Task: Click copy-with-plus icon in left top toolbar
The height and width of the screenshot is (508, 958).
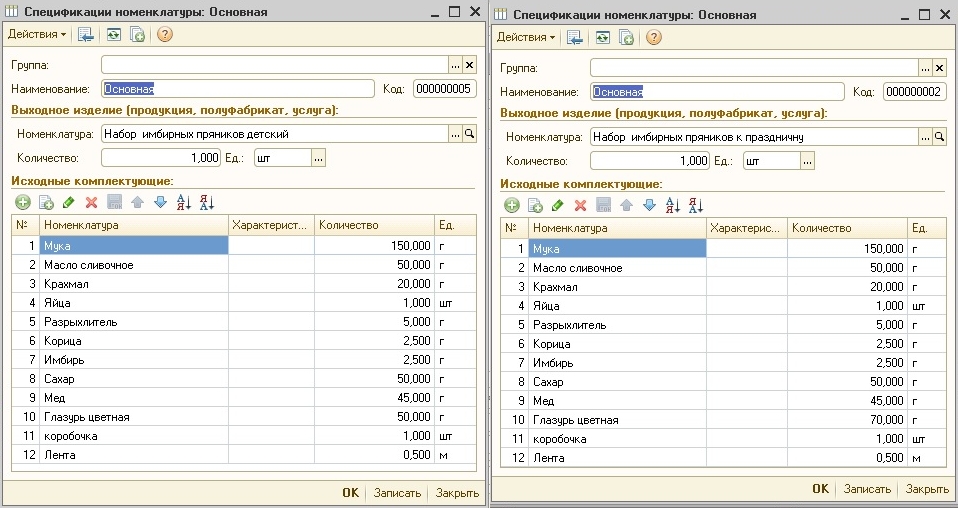Action: 137,34
